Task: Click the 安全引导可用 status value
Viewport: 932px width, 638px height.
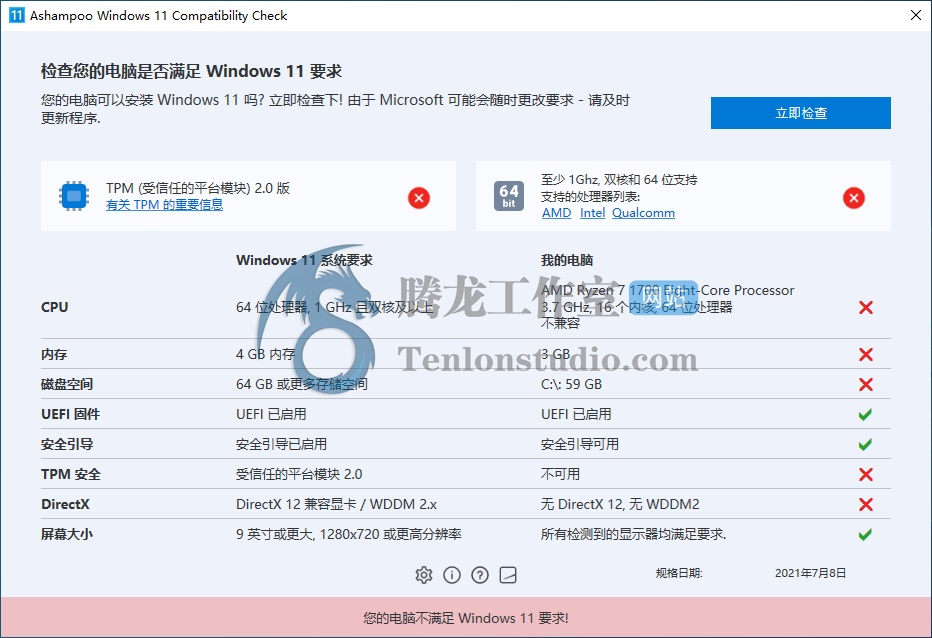Action: pyautogui.click(x=580, y=444)
